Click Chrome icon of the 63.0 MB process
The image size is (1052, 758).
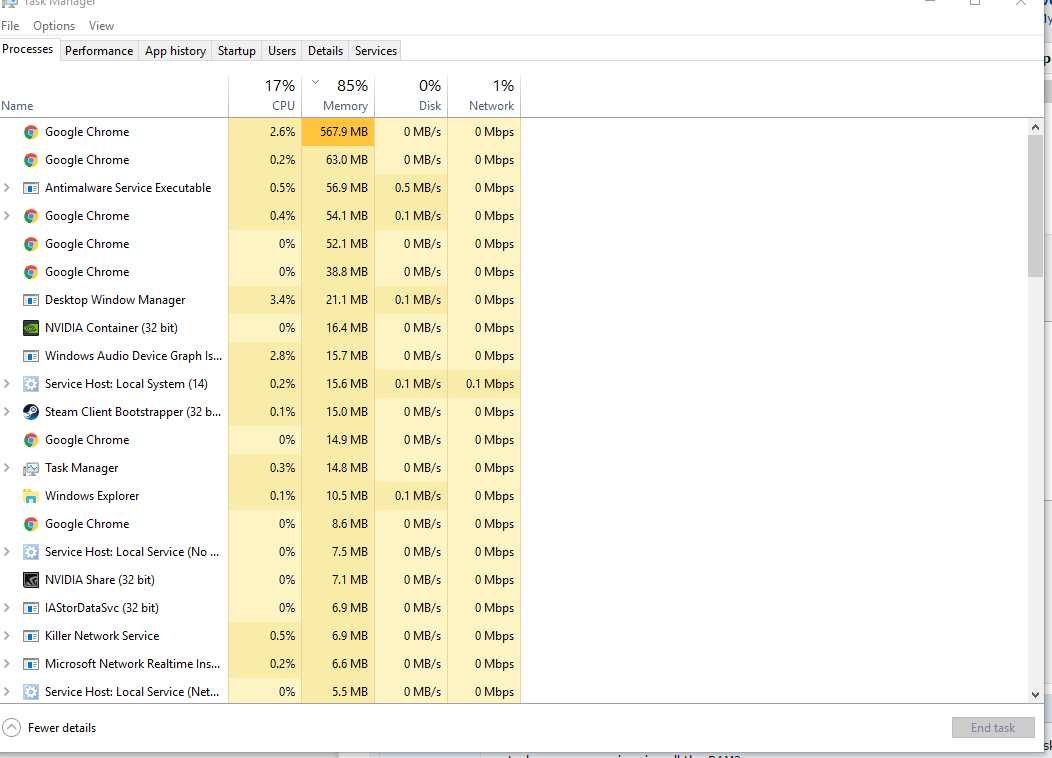(31, 160)
